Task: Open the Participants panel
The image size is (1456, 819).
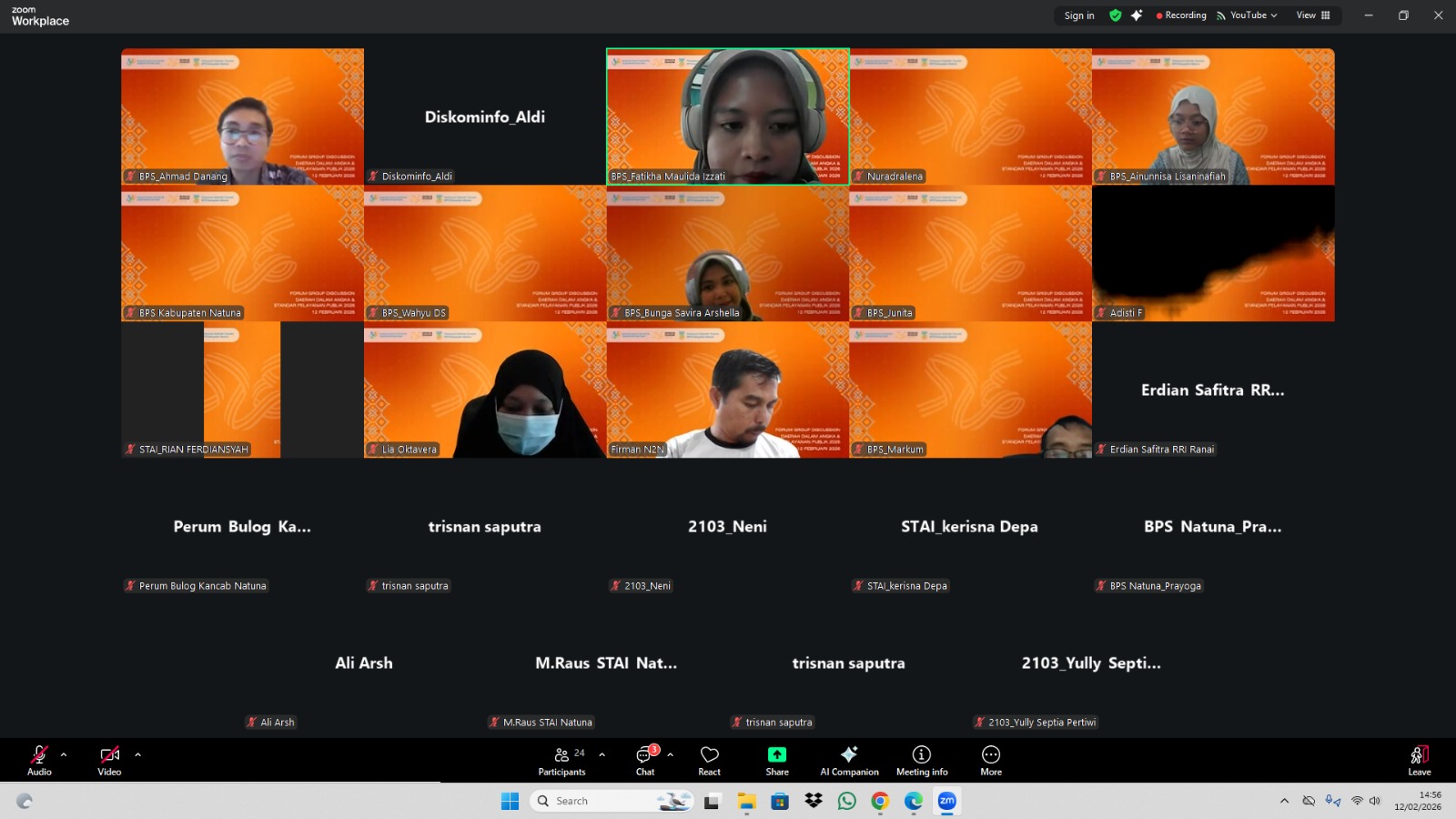Action: pos(562,760)
